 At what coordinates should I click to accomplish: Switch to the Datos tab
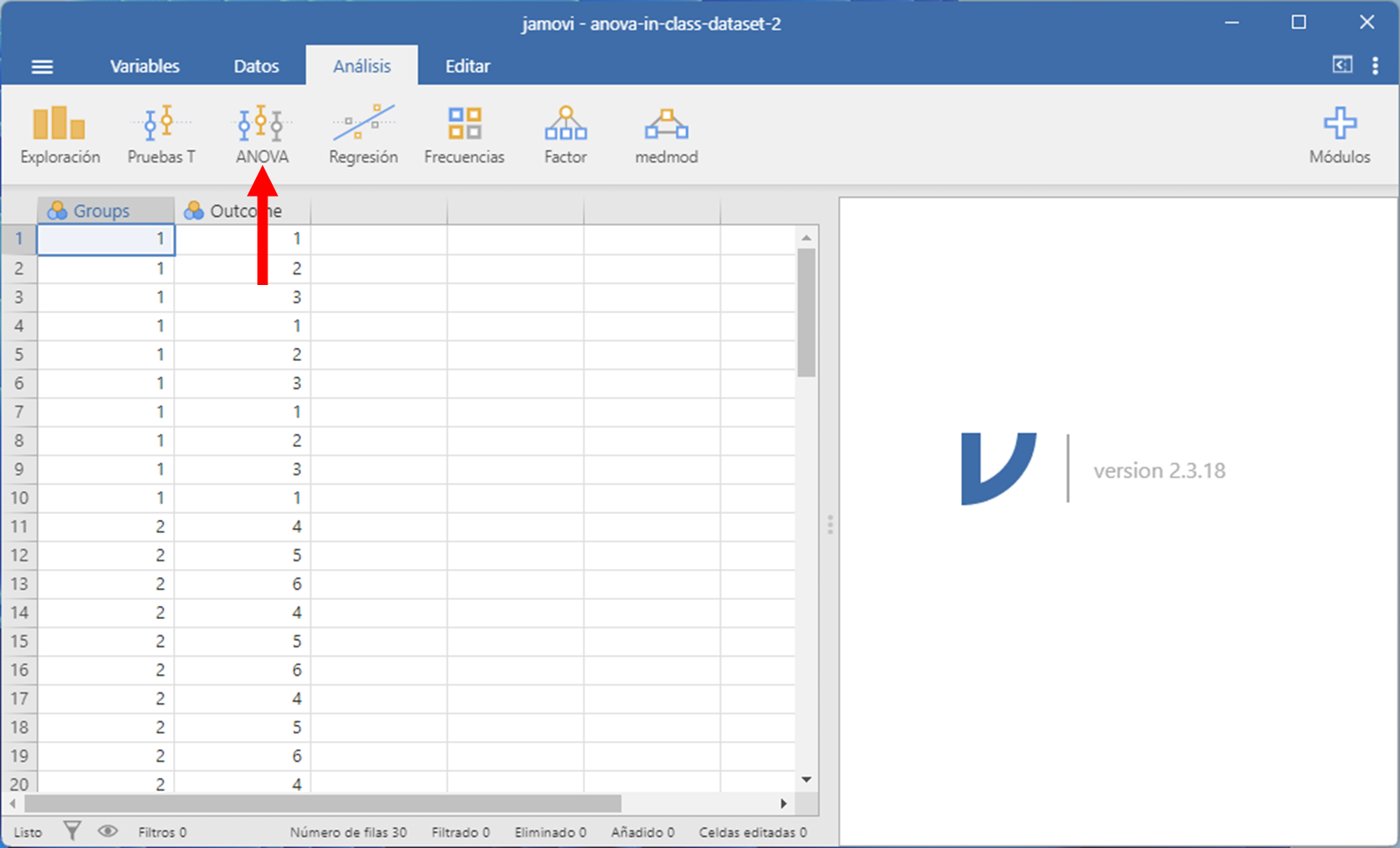point(256,66)
